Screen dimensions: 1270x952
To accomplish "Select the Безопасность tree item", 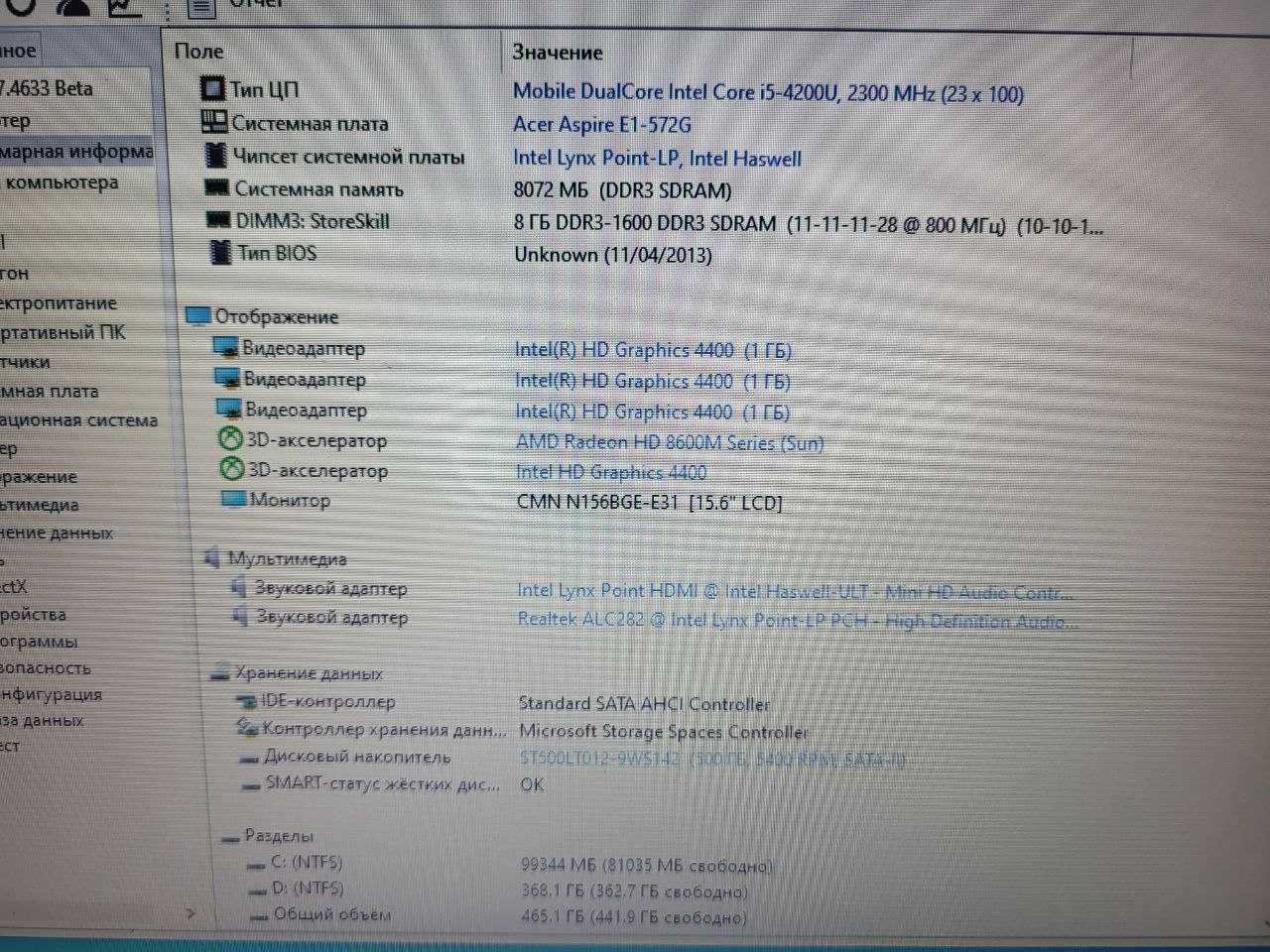I will pos(46,668).
